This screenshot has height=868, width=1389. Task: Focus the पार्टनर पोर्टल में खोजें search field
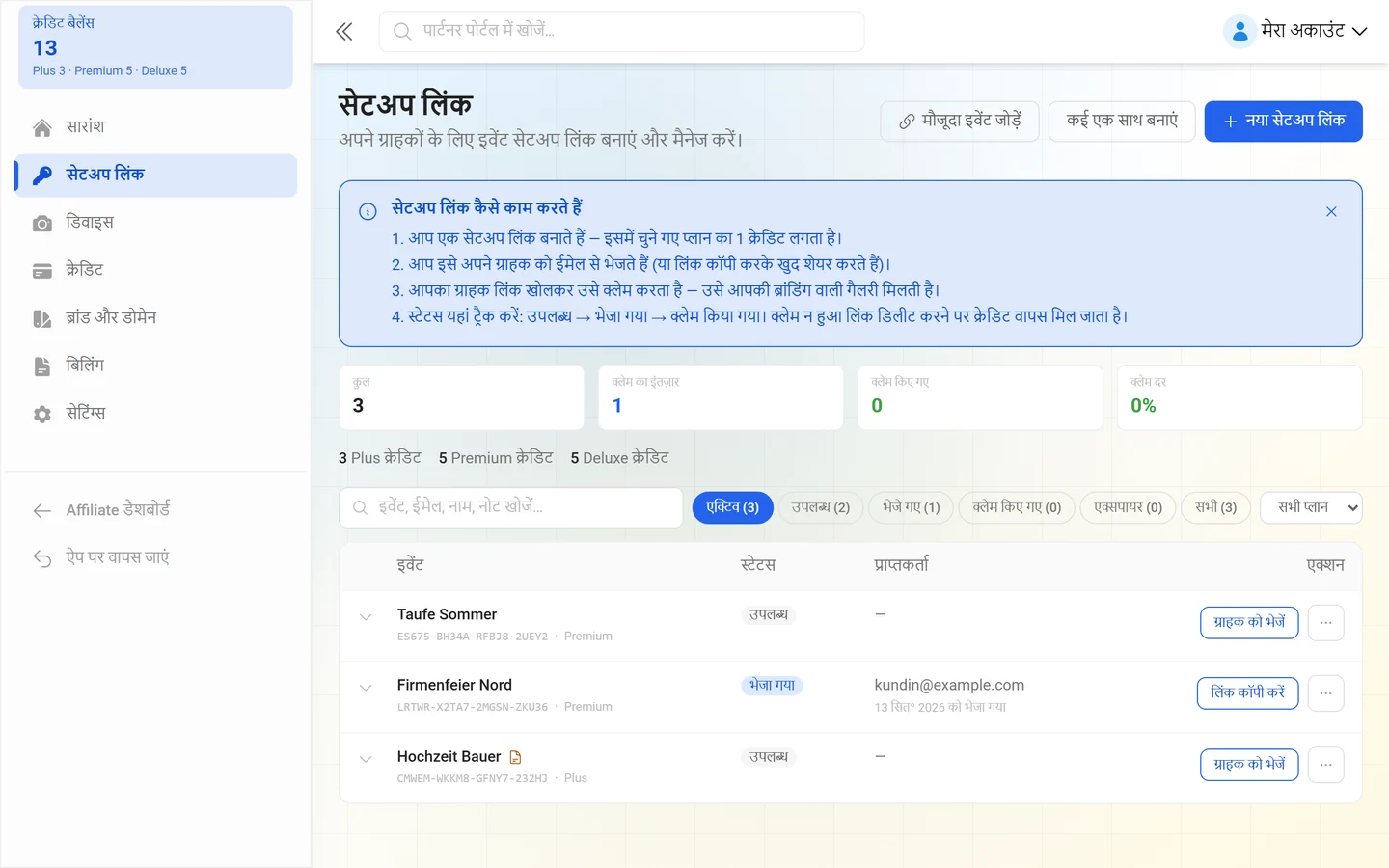point(621,32)
